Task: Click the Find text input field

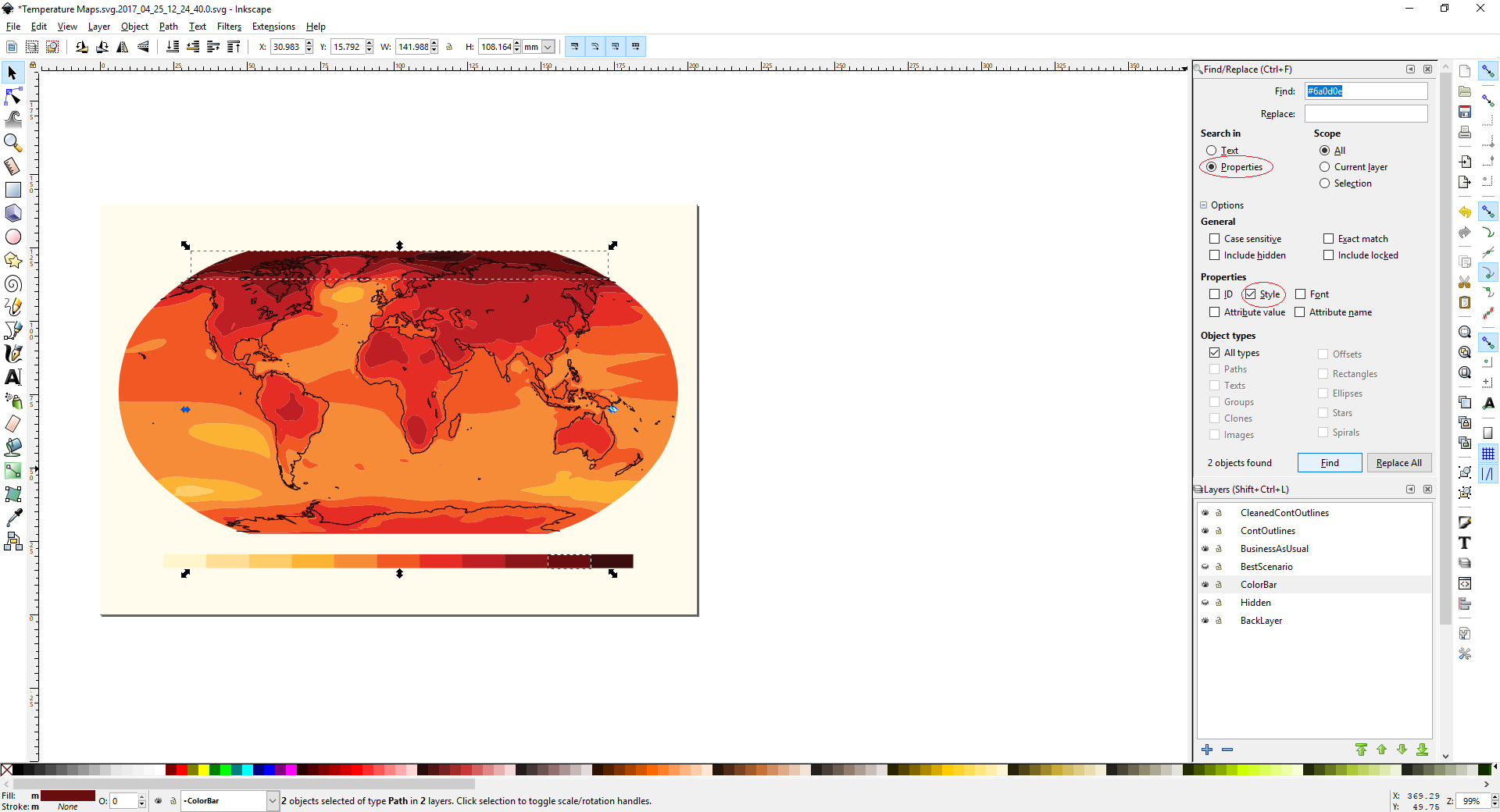Action: coord(1366,91)
